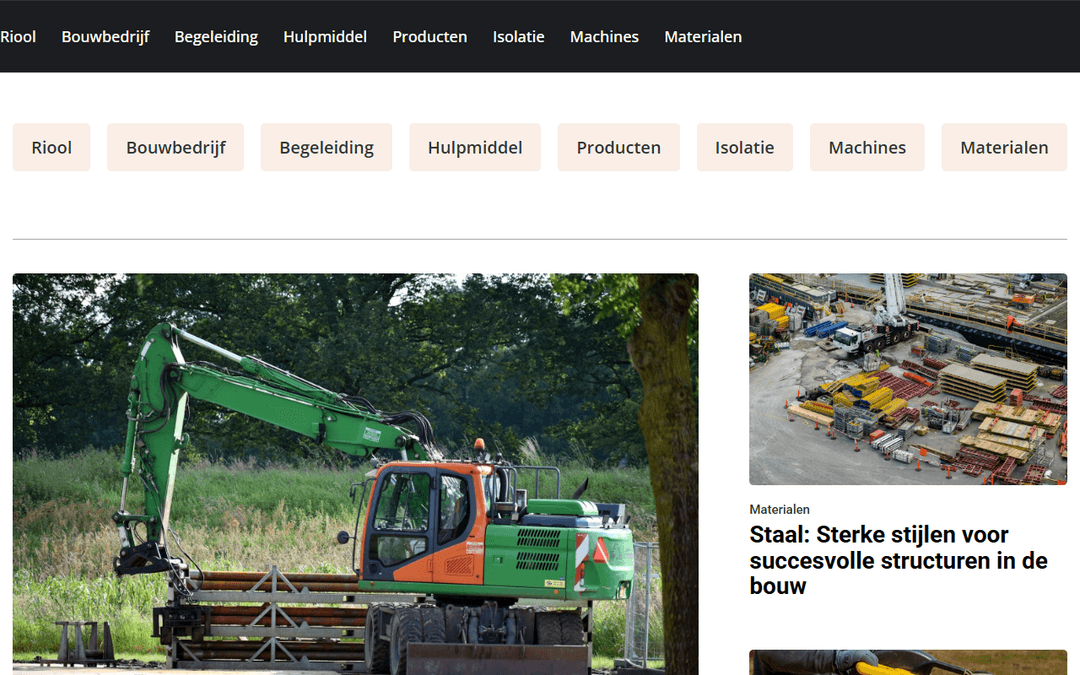Open Begeleiding in the dark navigation bar
Screen dimensions: 1080x675
(216, 37)
